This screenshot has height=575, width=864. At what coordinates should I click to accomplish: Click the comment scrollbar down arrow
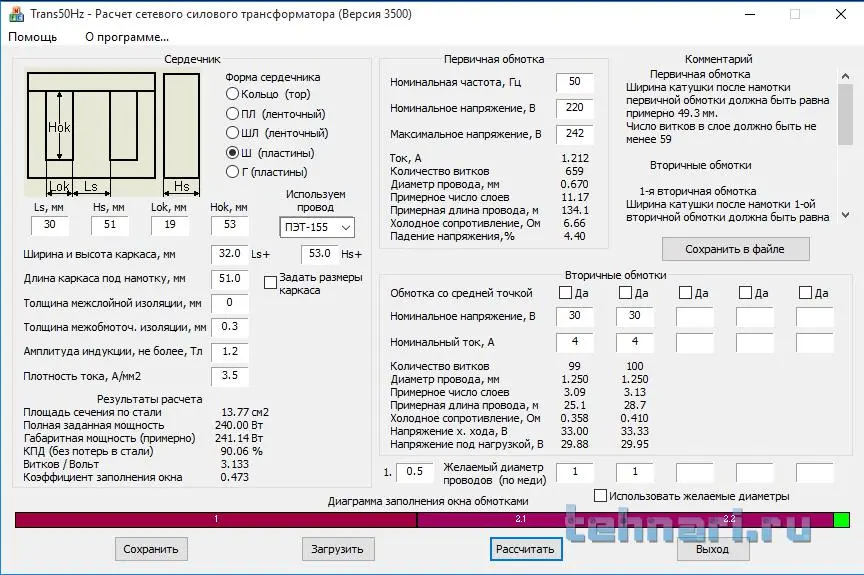click(x=845, y=215)
